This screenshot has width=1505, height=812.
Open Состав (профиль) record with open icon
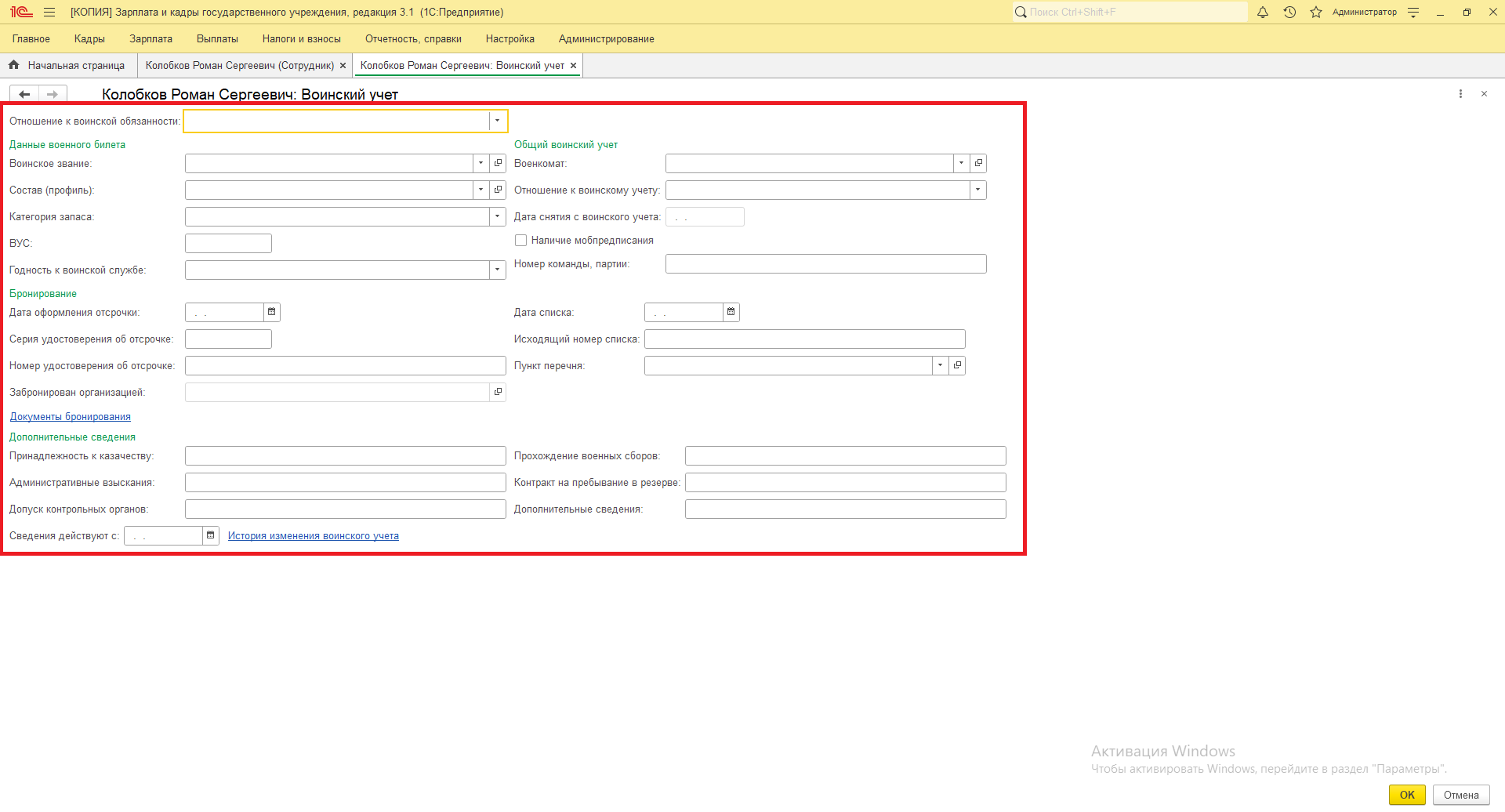(498, 190)
